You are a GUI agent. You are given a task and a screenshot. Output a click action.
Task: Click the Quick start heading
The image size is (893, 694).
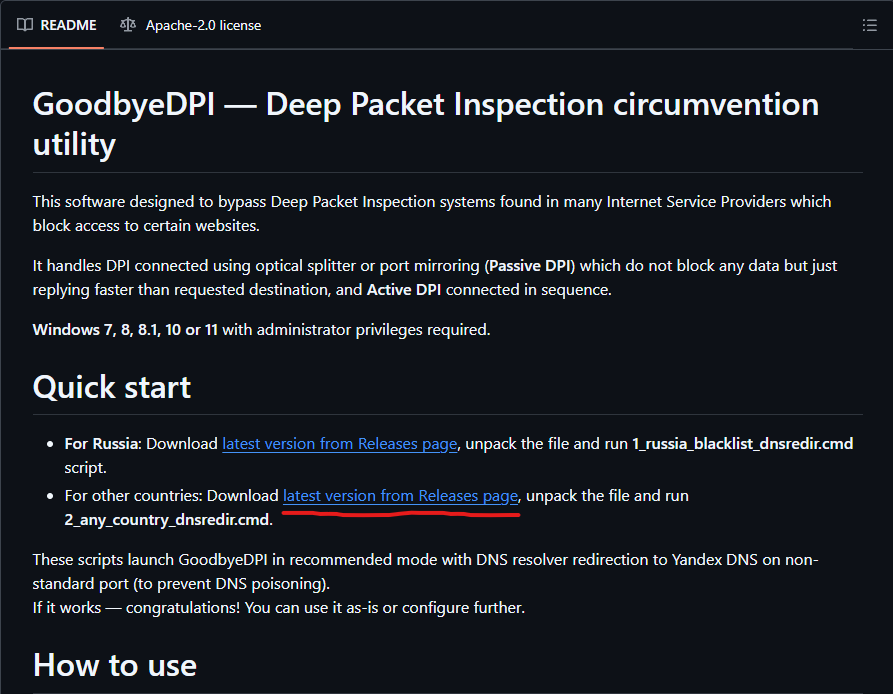point(112,387)
